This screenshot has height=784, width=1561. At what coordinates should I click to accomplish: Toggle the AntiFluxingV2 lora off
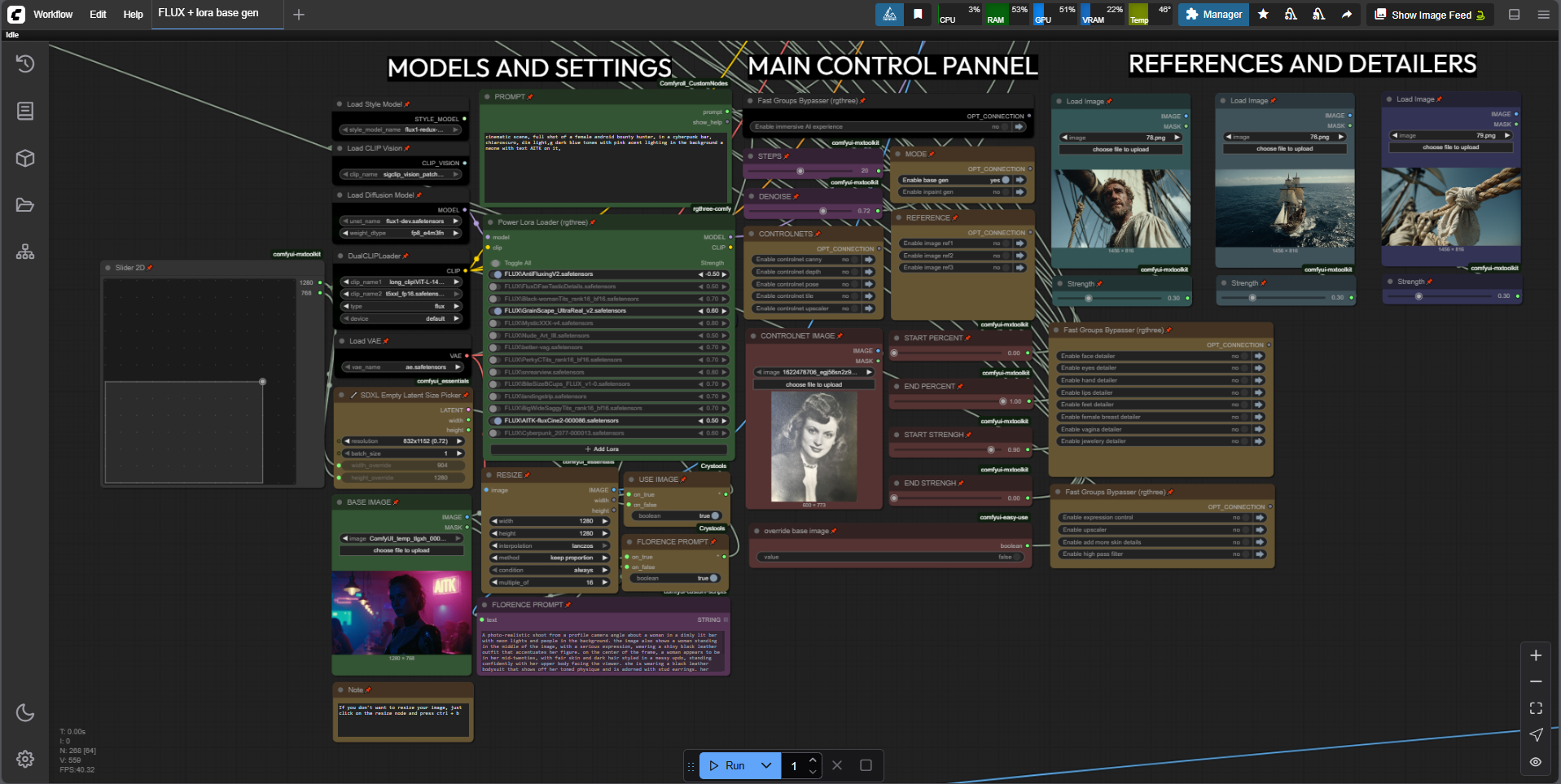[496, 274]
